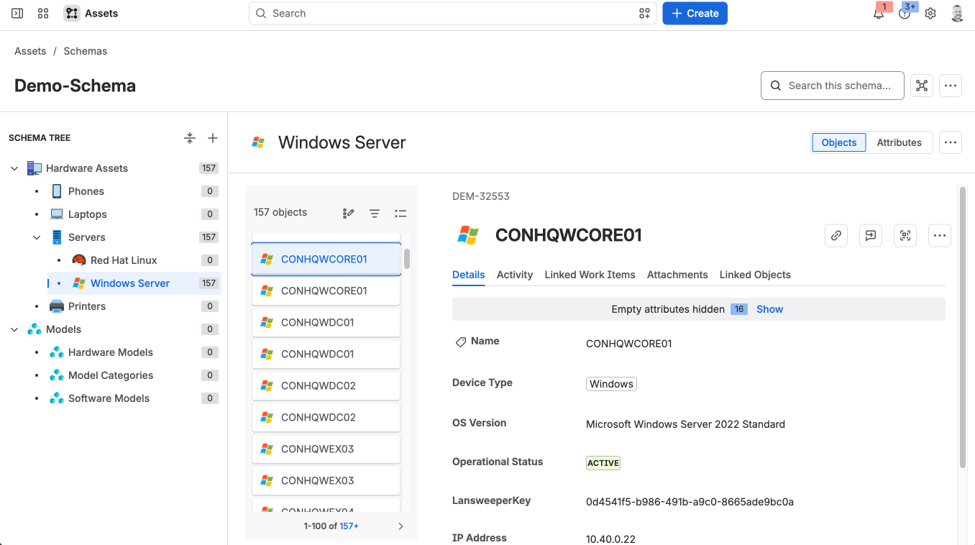Collapse the Models tree node
The width and height of the screenshot is (975, 545).
coord(14,329)
